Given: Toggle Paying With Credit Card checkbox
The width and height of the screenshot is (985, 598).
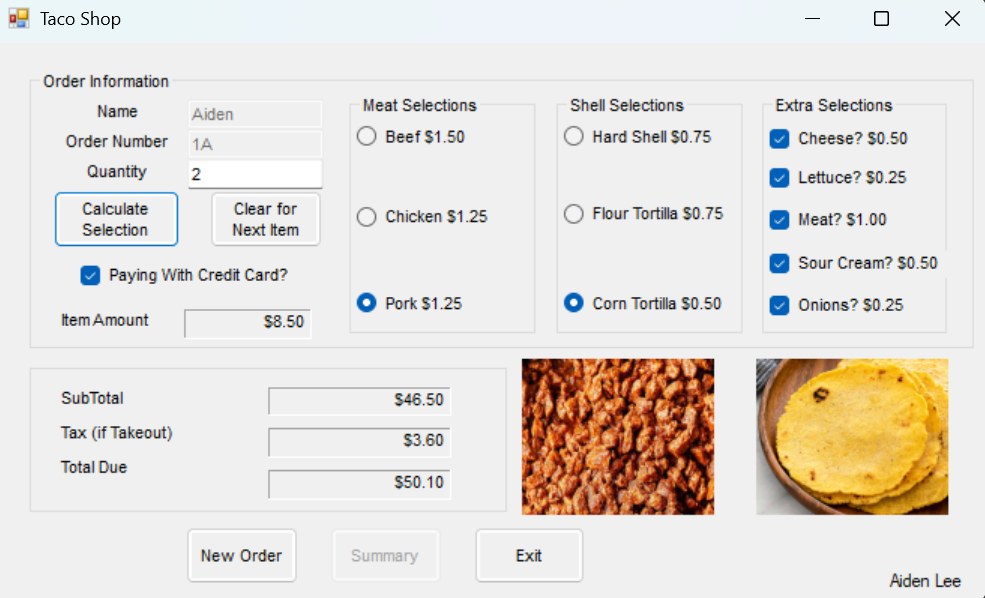Looking at the screenshot, I should pos(91,275).
